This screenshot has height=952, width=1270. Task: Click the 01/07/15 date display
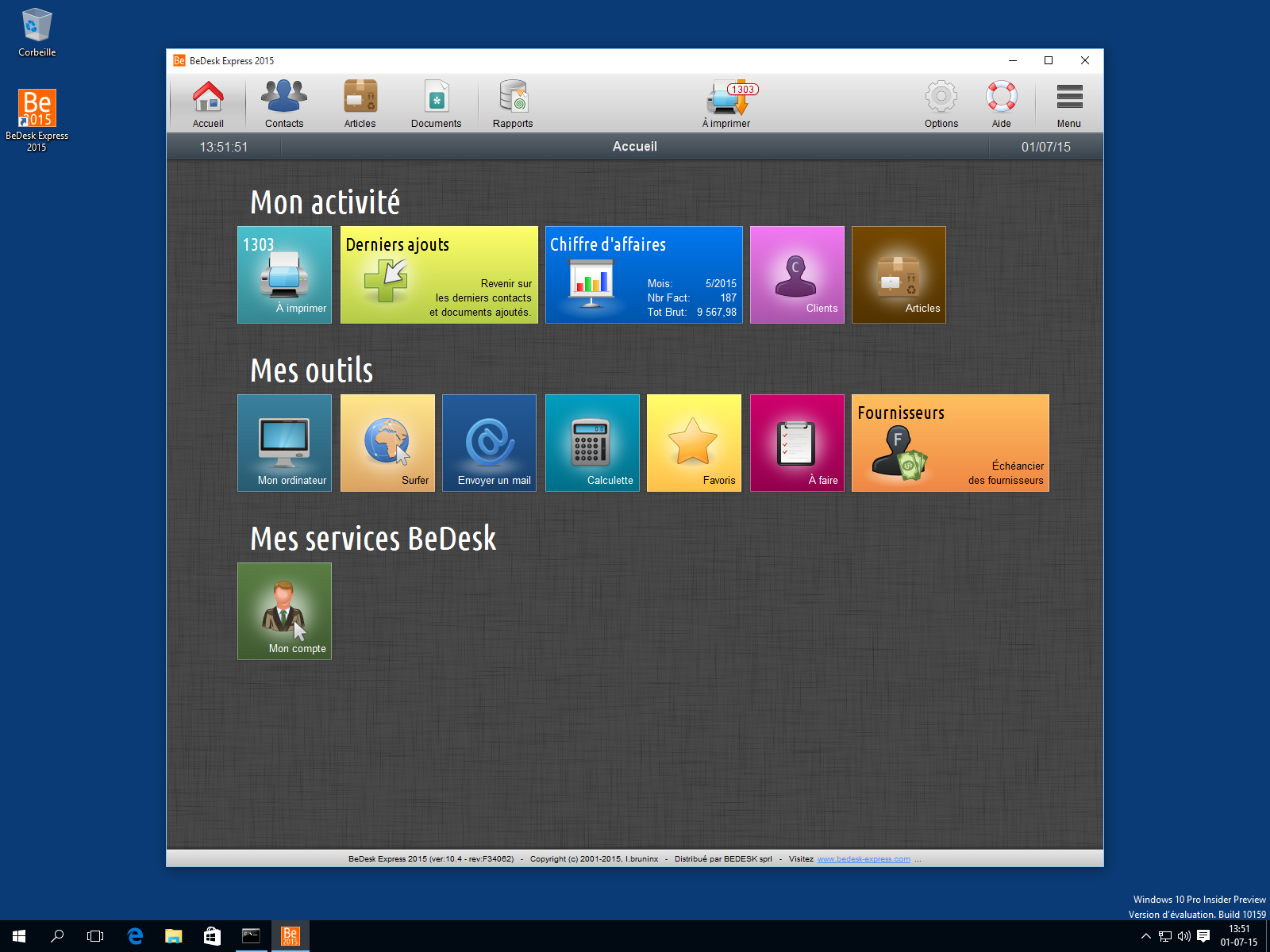click(x=1046, y=147)
